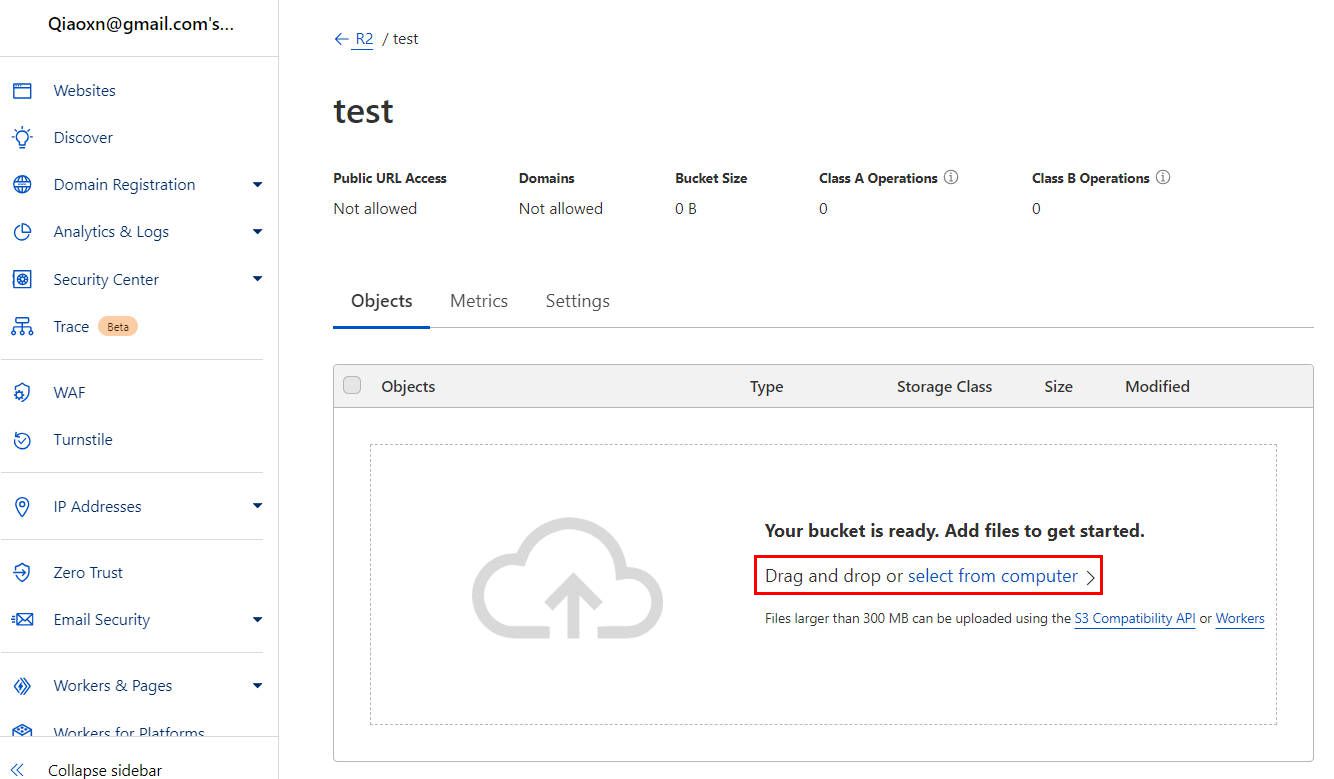Click the Class B Operations info icon
1334x779 pixels.
coord(1163,177)
